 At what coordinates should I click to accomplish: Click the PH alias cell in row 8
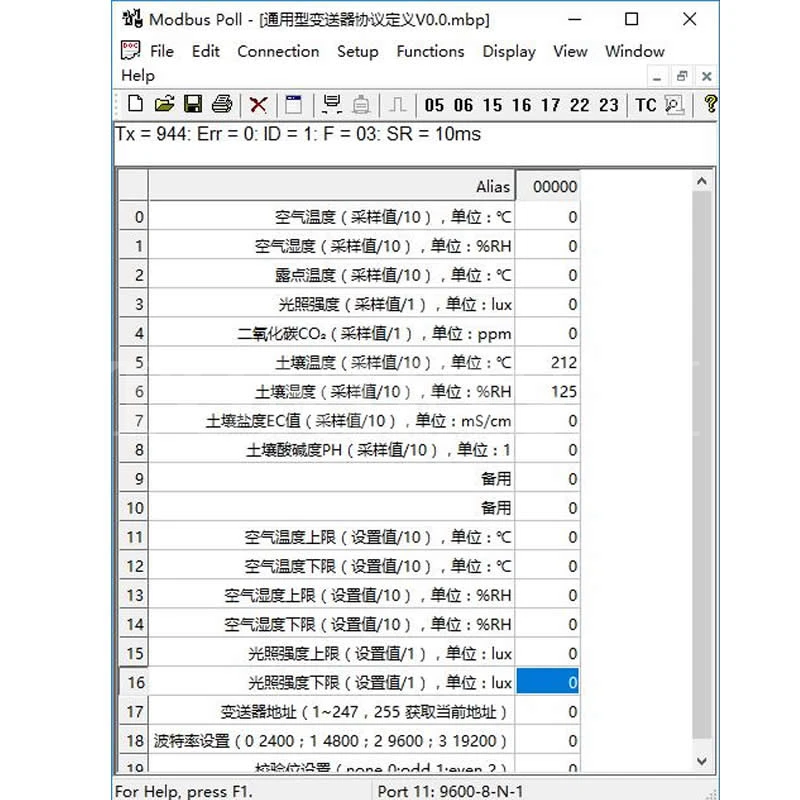332,449
